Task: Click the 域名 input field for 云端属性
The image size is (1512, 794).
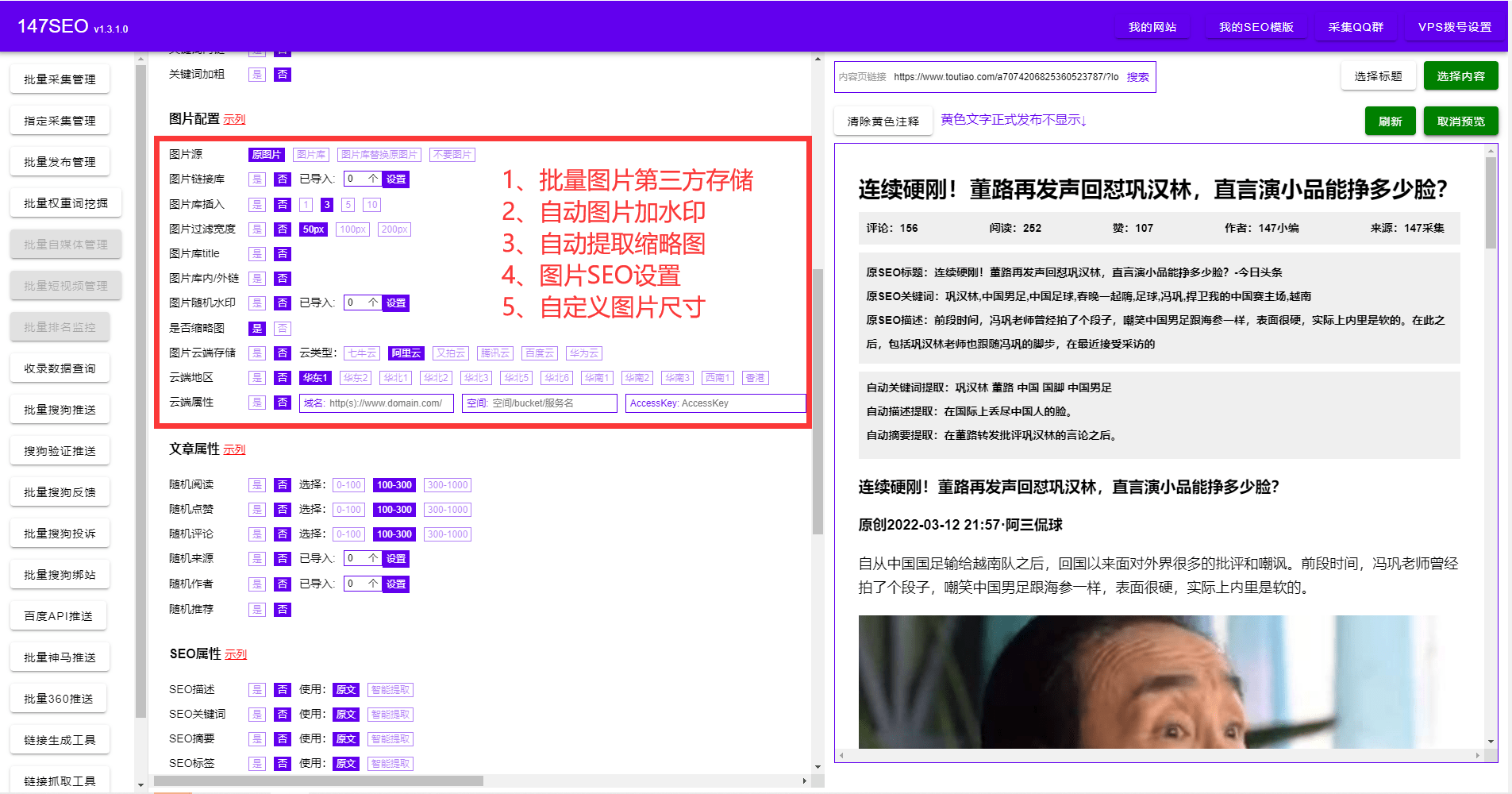Action: click(375, 403)
